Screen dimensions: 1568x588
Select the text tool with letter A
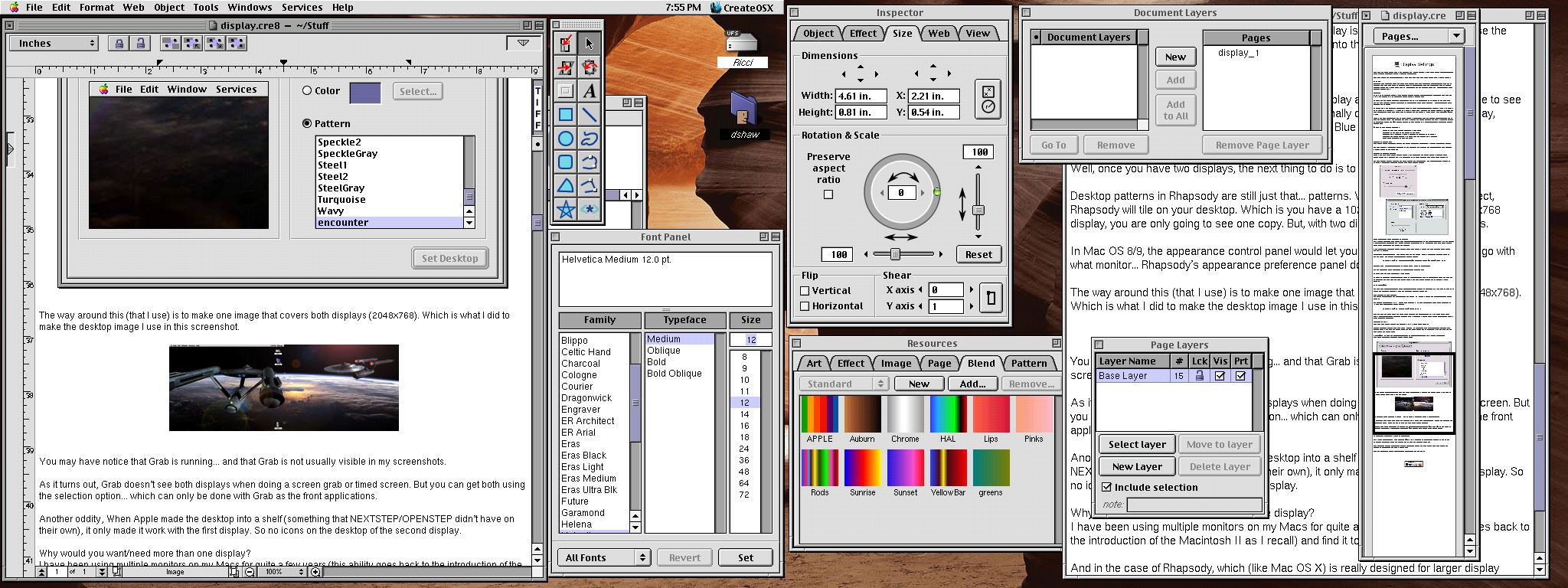tap(589, 91)
